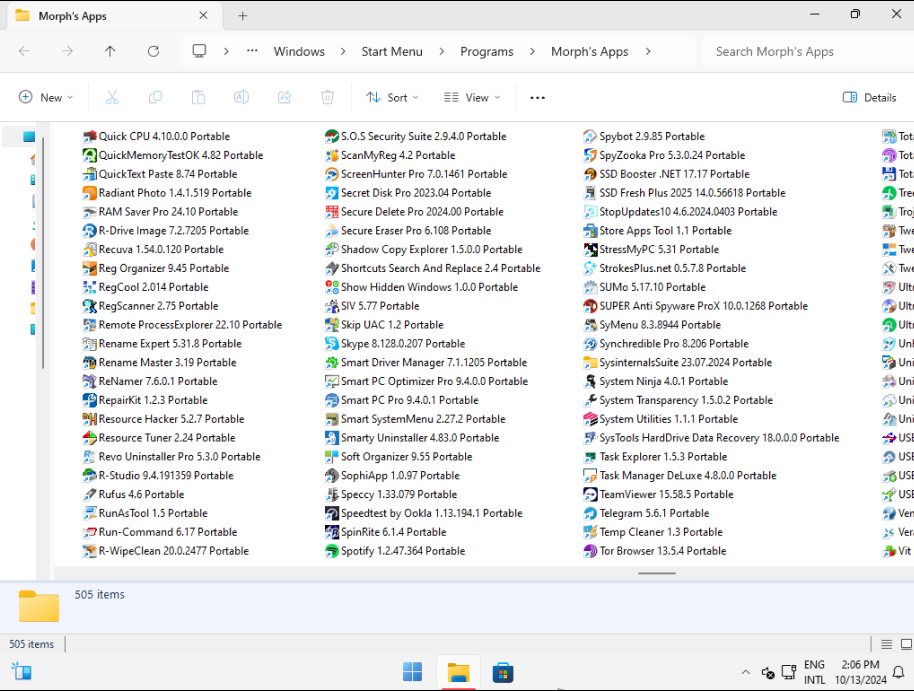Click the Delete trash icon
The height and width of the screenshot is (691, 914).
pyautogui.click(x=328, y=97)
